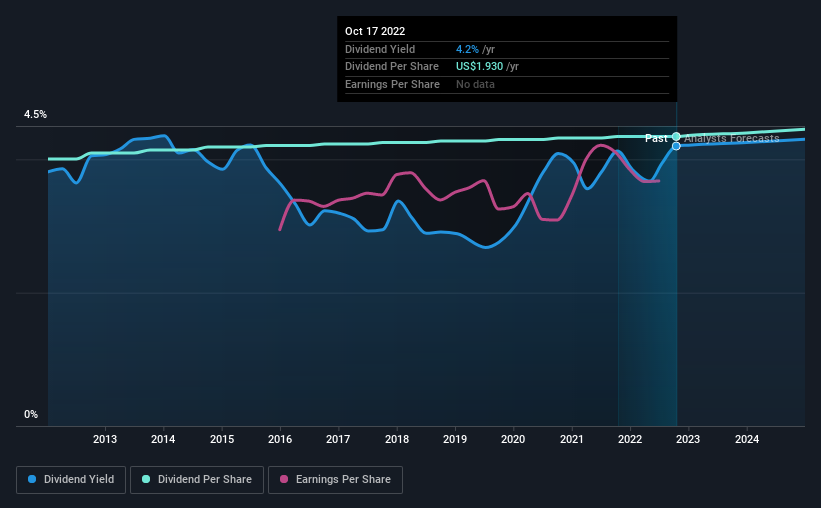The height and width of the screenshot is (508, 821).
Task: Click the blue Dividend Yield legend dot
Action: click(x=32, y=479)
